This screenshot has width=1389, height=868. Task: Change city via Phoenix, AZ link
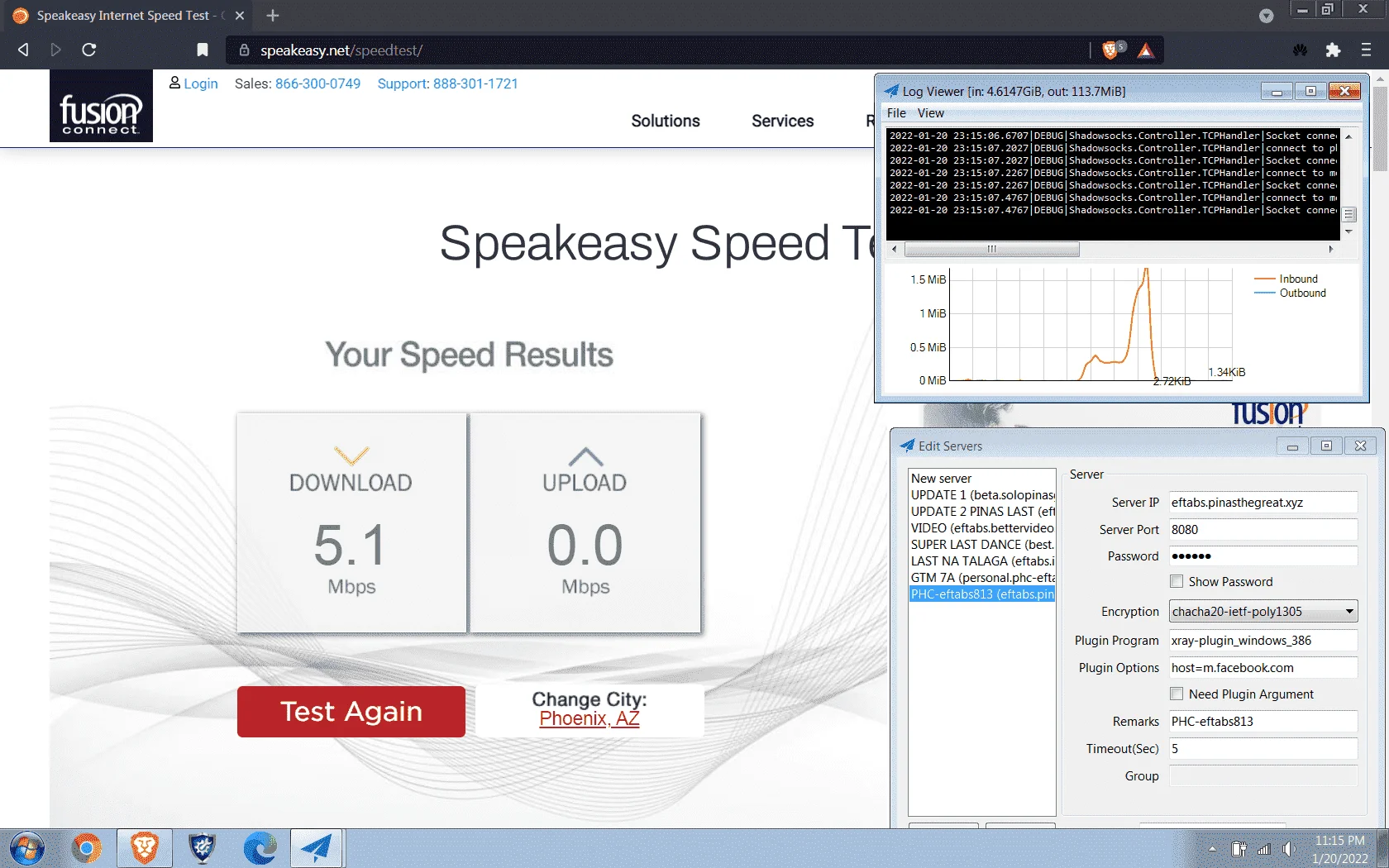click(589, 719)
